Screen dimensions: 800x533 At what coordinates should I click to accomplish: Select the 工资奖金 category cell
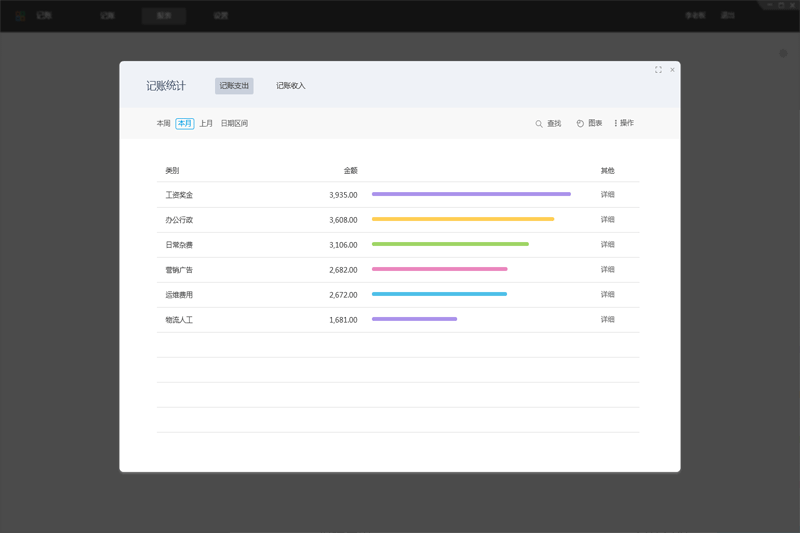point(179,195)
